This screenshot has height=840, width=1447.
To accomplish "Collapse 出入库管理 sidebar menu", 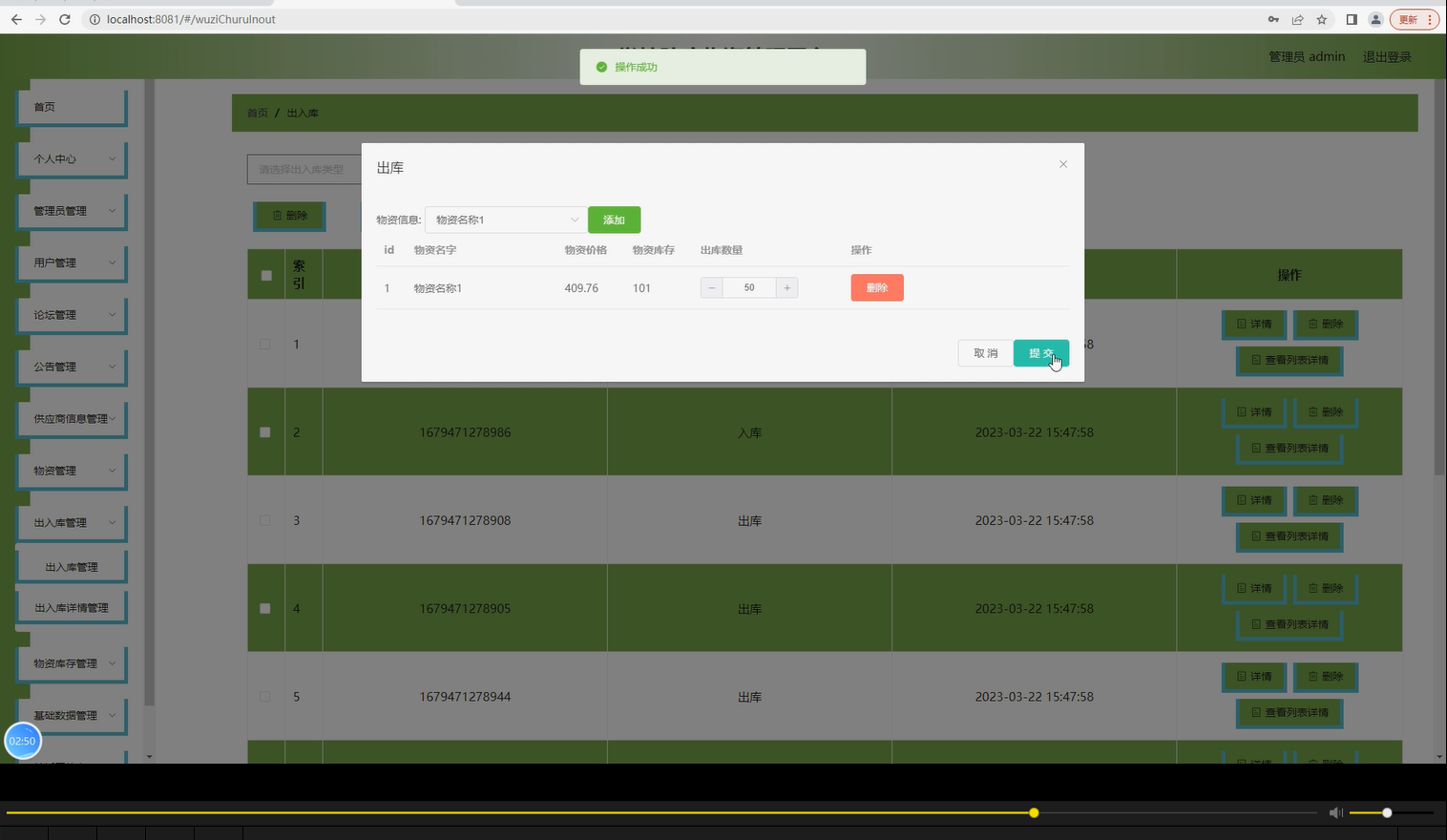I will tap(72, 523).
